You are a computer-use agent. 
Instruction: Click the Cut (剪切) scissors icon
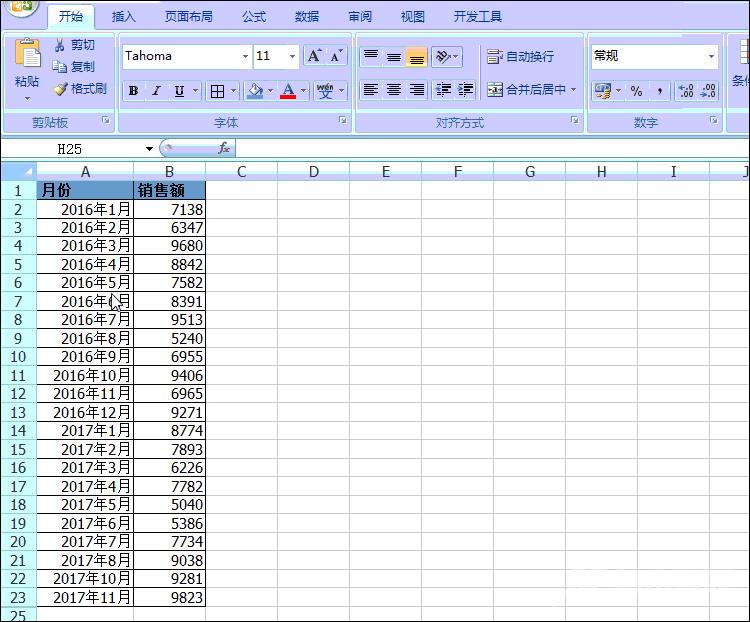60,45
